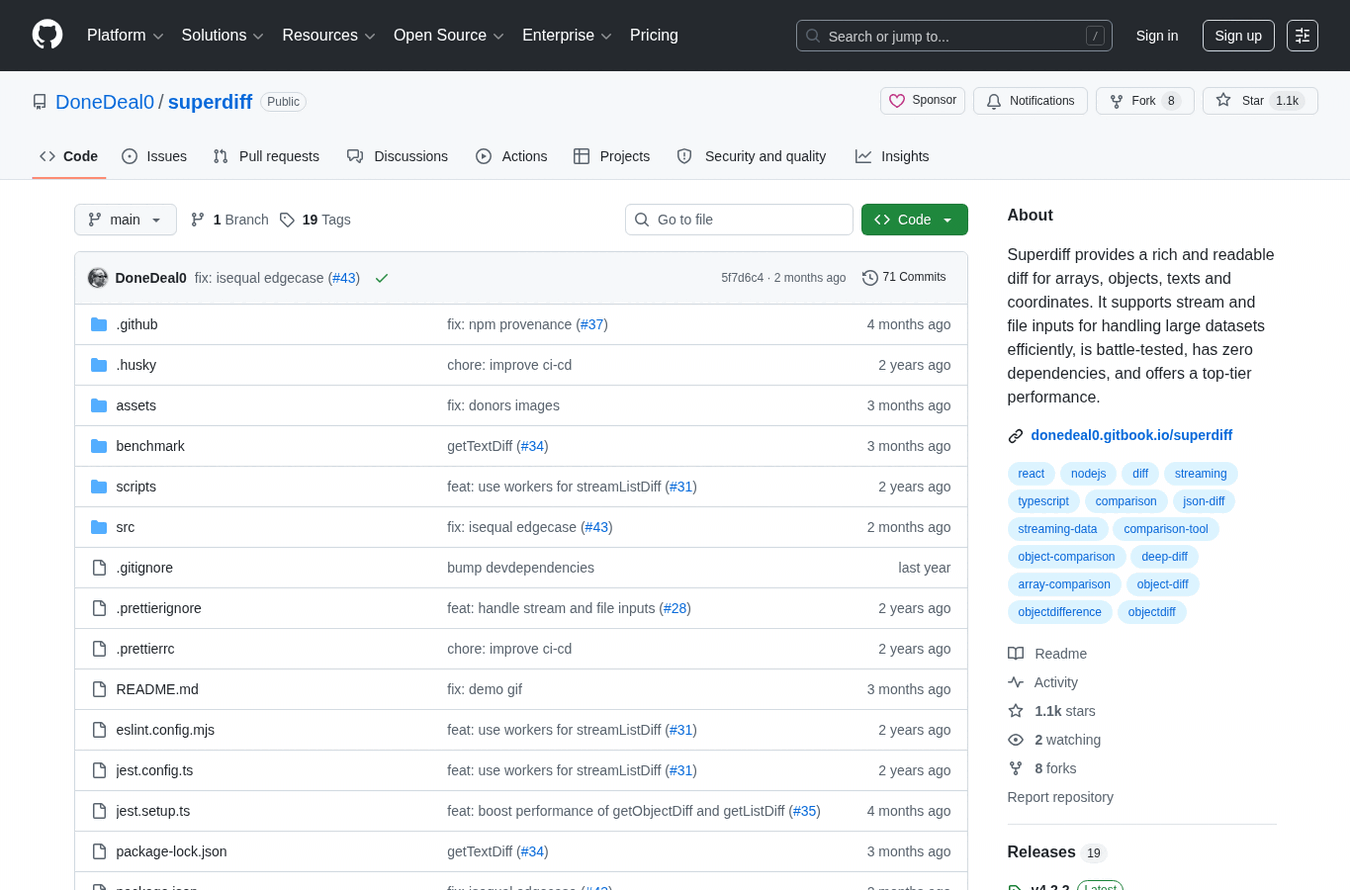Open pull request #37 link
The image size is (1350, 890).
pyautogui.click(x=592, y=325)
